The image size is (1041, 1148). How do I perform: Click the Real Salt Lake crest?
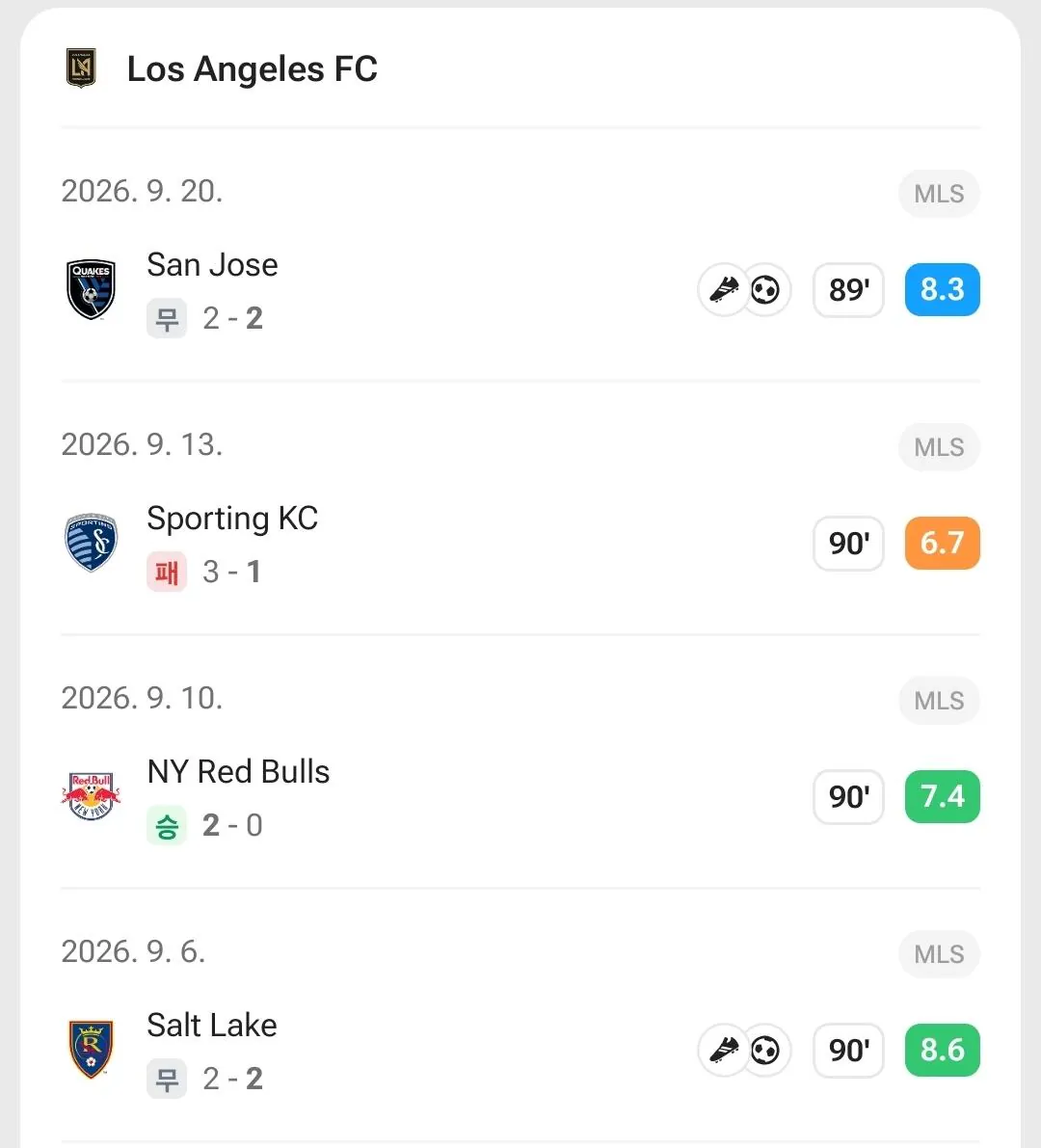coord(91,1049)
